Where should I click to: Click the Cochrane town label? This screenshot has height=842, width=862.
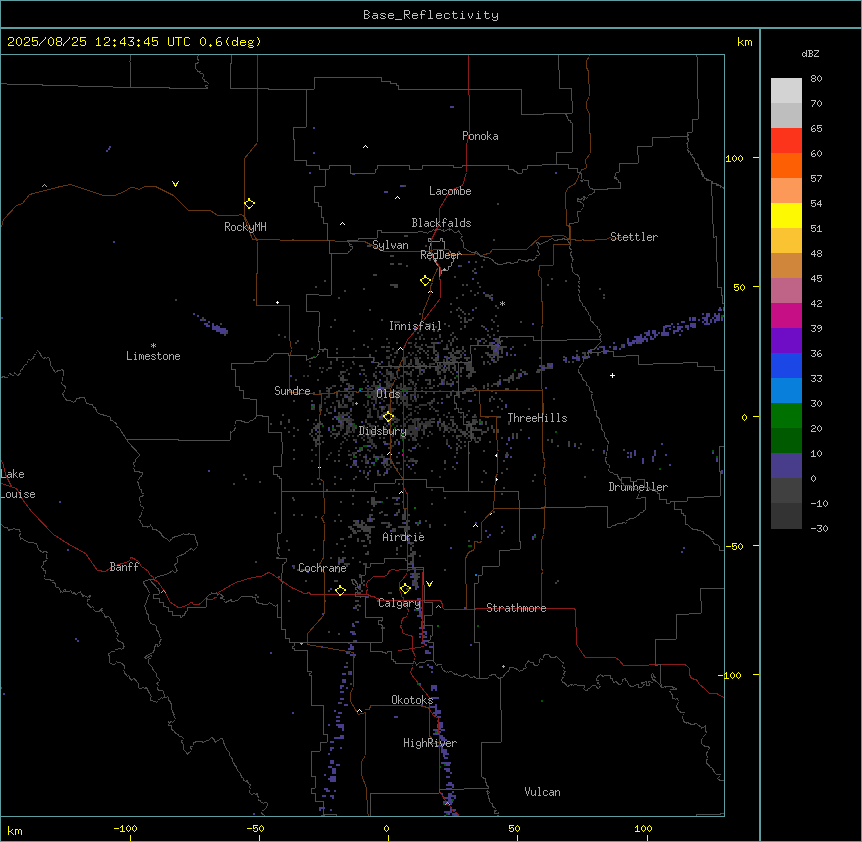322,568
